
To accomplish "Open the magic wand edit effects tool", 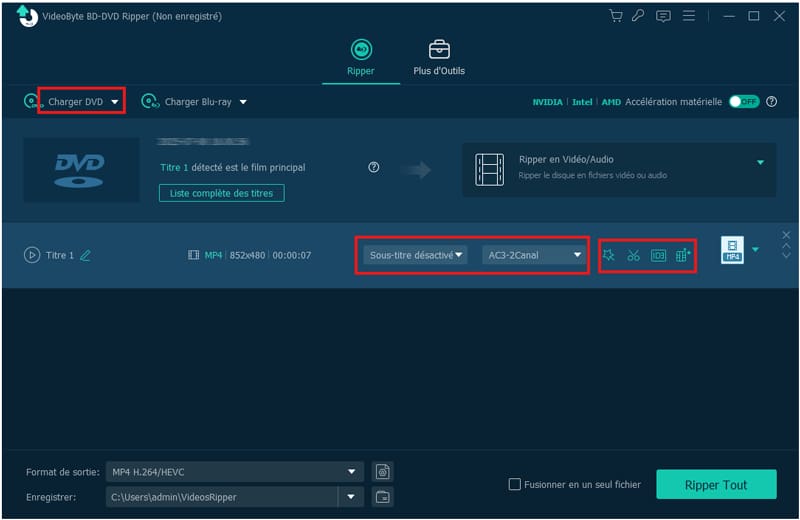I will tap(609, 255).
